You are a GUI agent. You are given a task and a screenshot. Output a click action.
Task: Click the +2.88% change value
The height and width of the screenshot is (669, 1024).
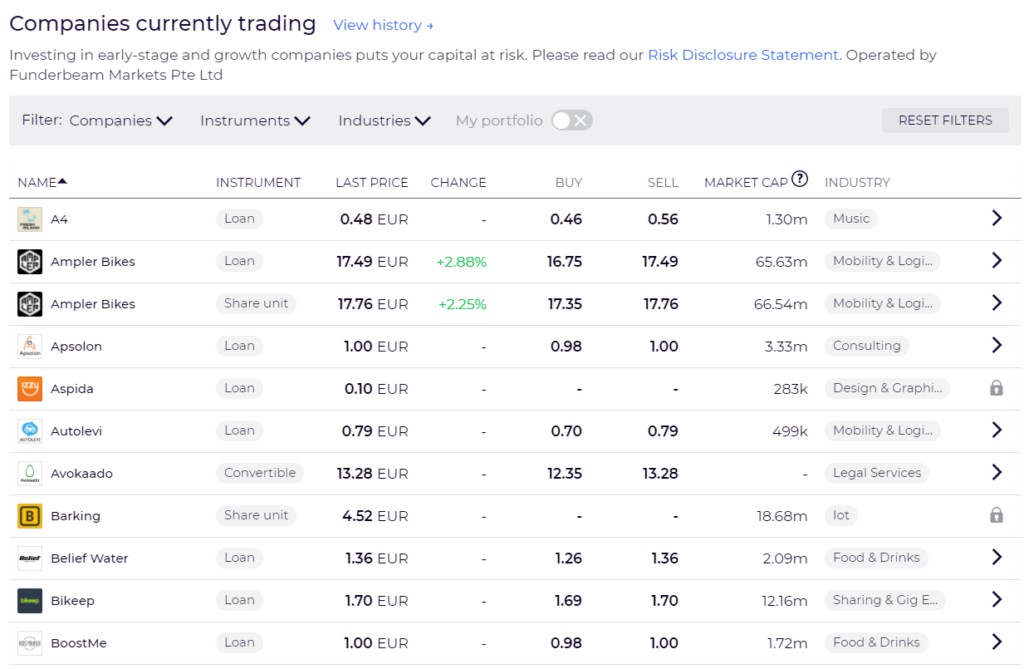[462, 262]
